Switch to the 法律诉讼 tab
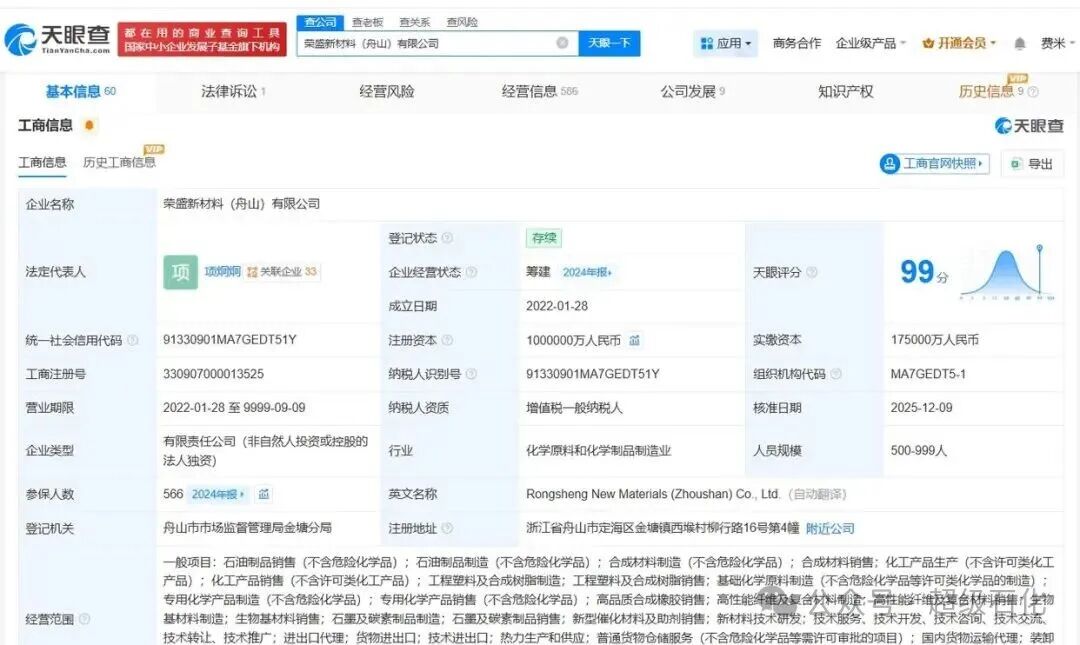The width and height of the screenshot is (1080, 645). click(x=232, y=91)
